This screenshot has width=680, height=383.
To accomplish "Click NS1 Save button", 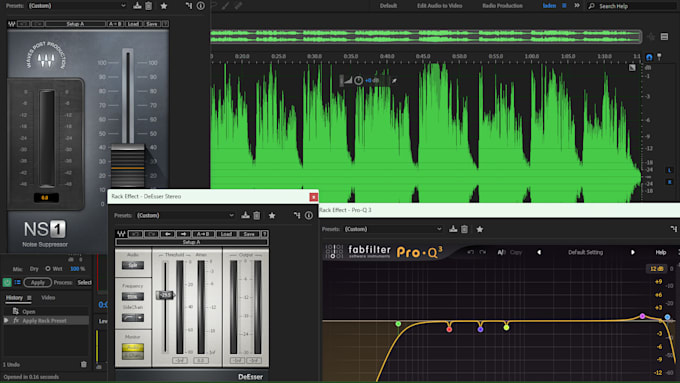I will (x=152, y=24).
